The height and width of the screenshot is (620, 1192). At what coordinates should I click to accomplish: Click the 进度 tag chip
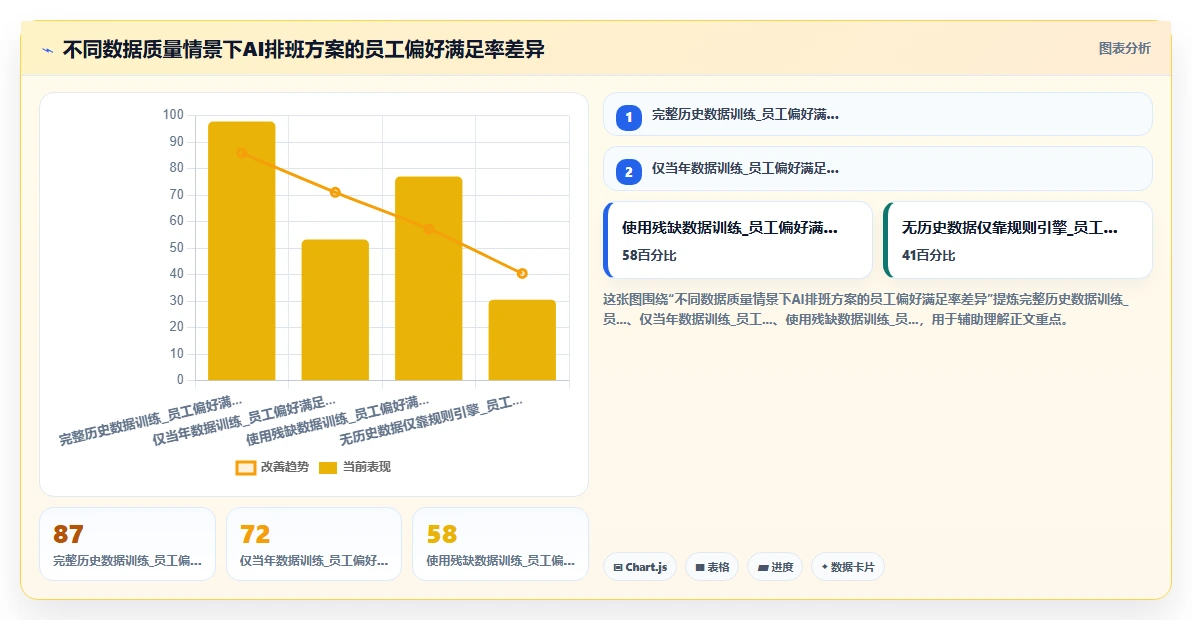pos(775,567)
